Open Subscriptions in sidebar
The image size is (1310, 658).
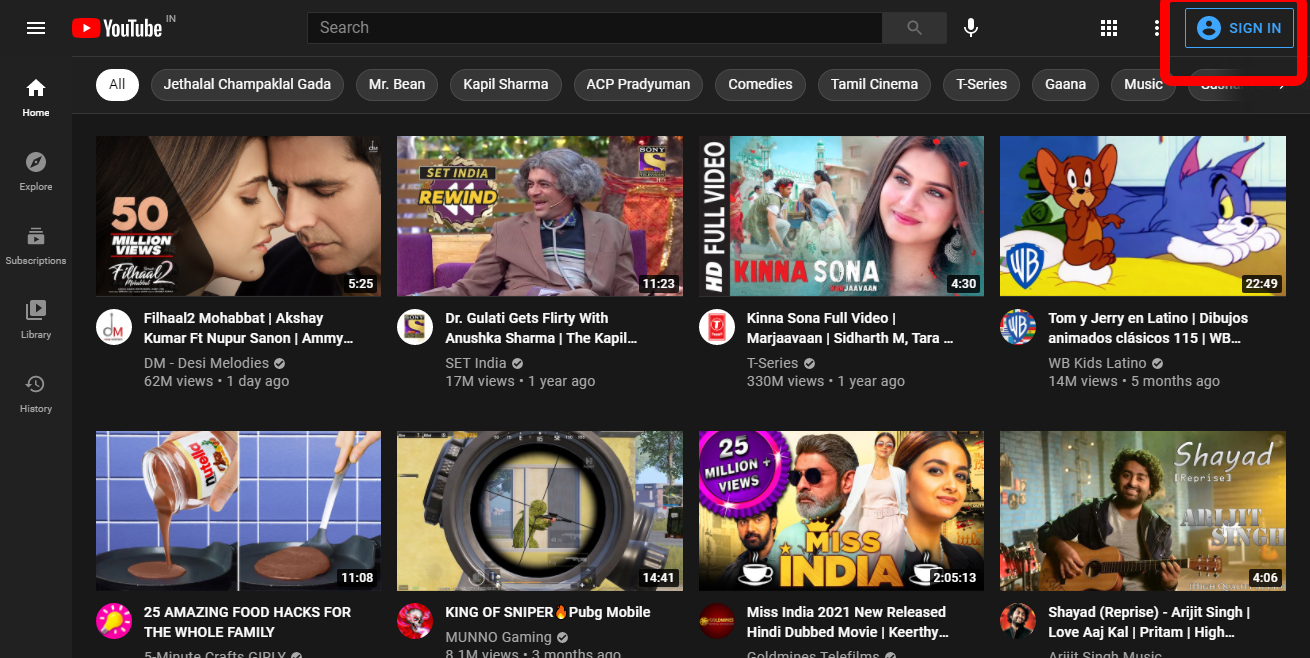click(x=36, y=245)
